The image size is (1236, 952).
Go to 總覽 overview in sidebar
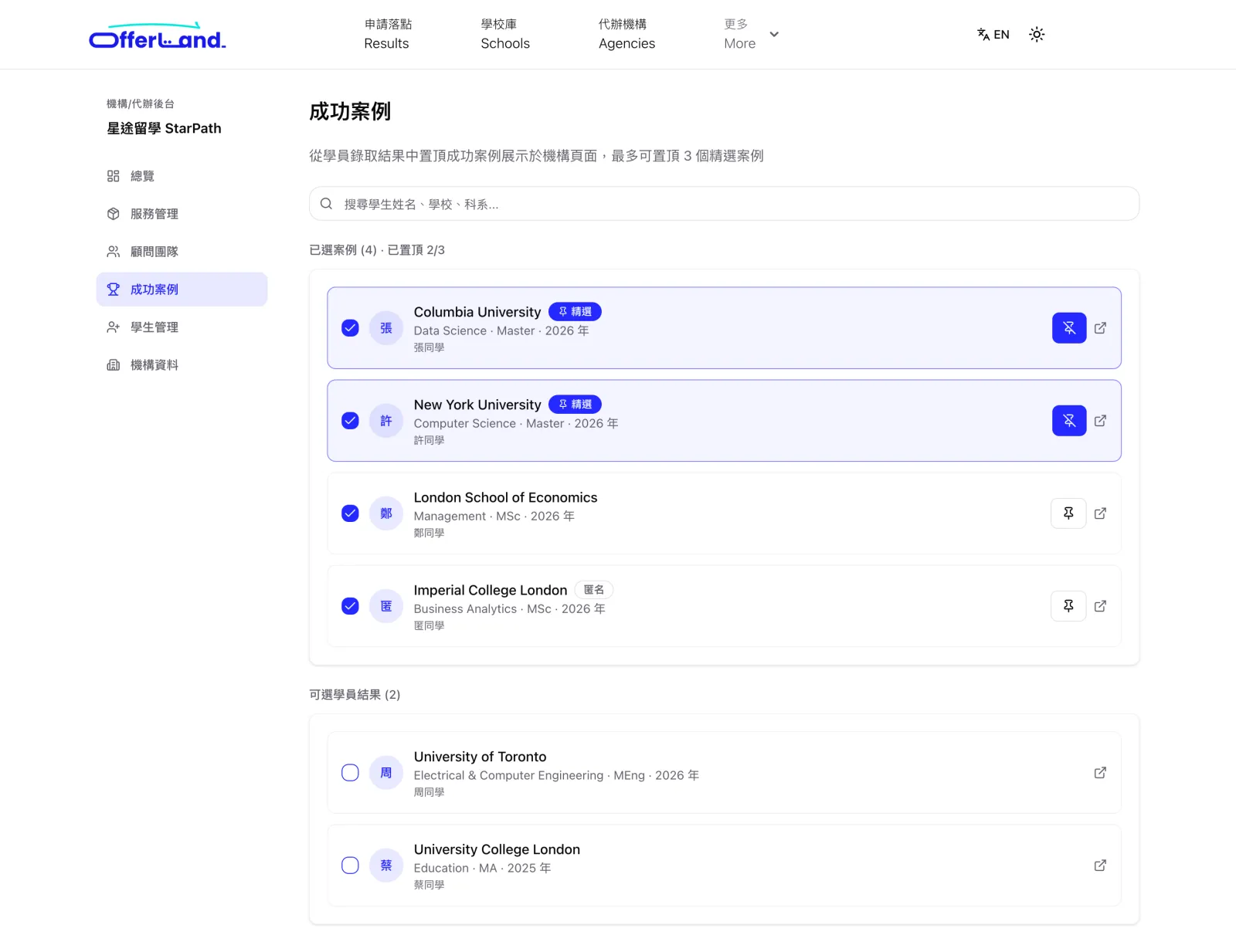(x=182, y=176)
